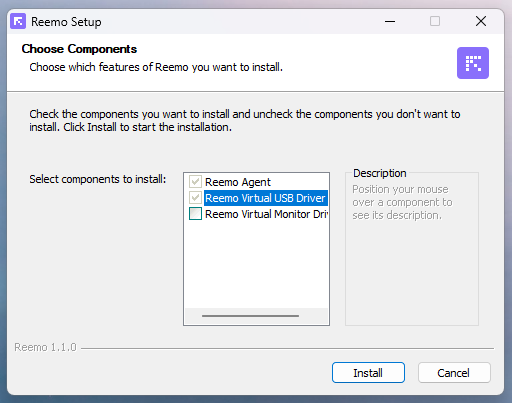The height and width of the screenshot is (403, 512).
Task: Click the Install button
Action: pos(368,373)
